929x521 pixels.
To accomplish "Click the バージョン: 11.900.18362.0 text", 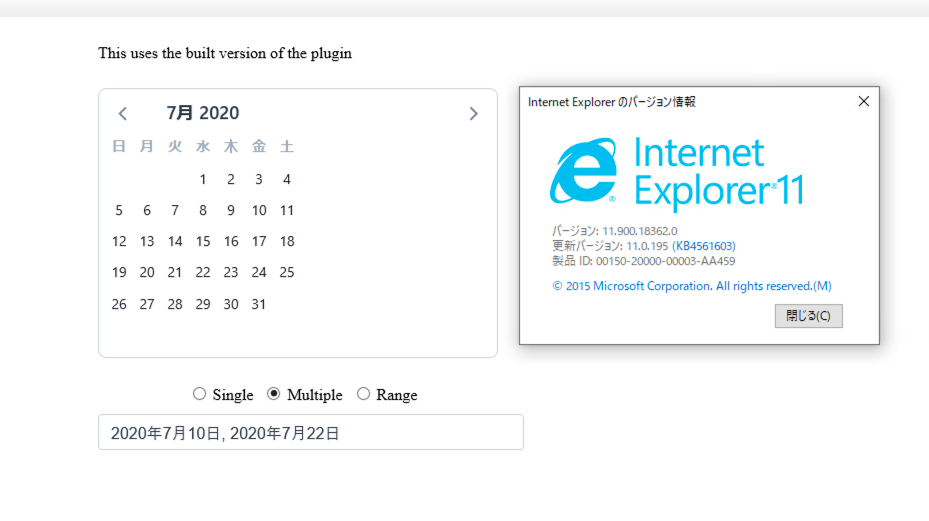I will point(614,231).
